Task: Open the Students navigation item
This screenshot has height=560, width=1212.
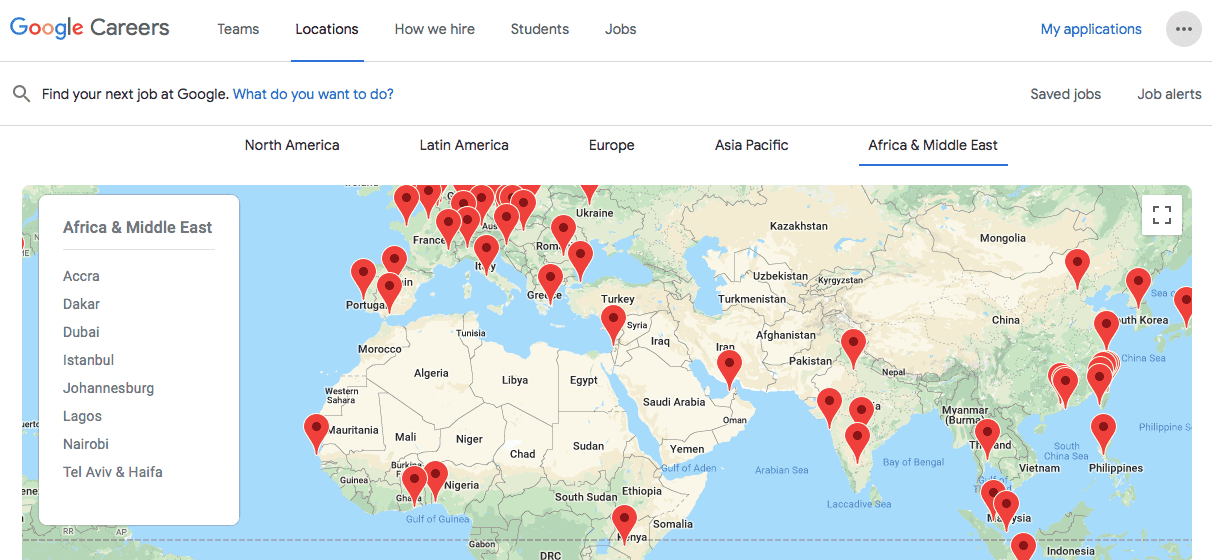Action: [x=540, y=29]
